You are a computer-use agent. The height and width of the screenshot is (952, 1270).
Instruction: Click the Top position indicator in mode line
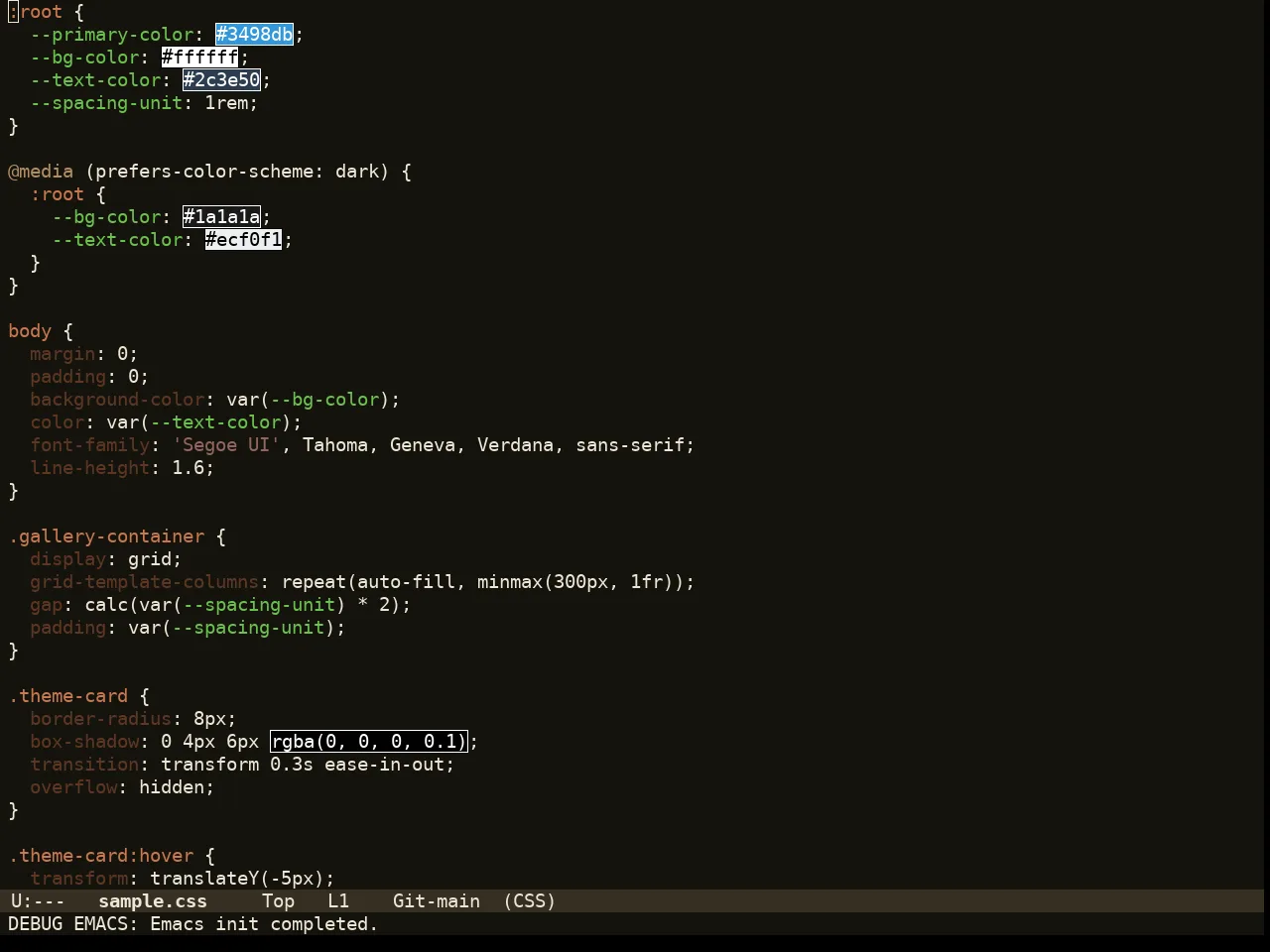point(278,901)
